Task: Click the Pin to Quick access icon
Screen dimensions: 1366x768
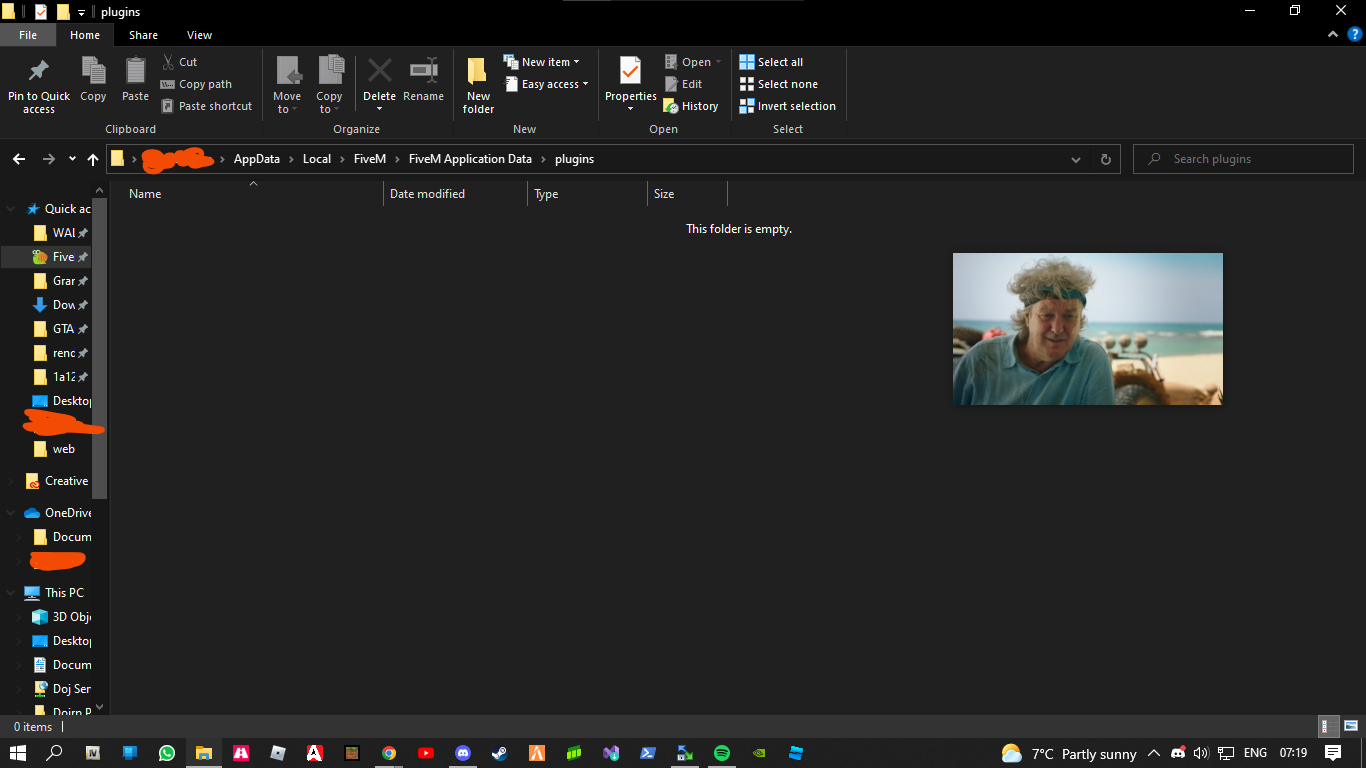Action: tap(39, 70)
